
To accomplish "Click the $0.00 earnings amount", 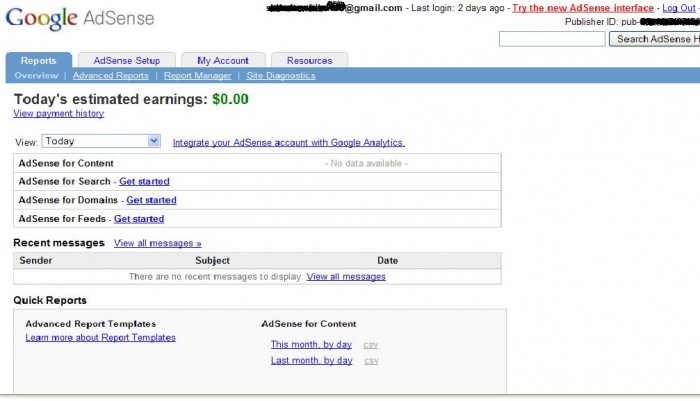I will [x=230, y=99].
